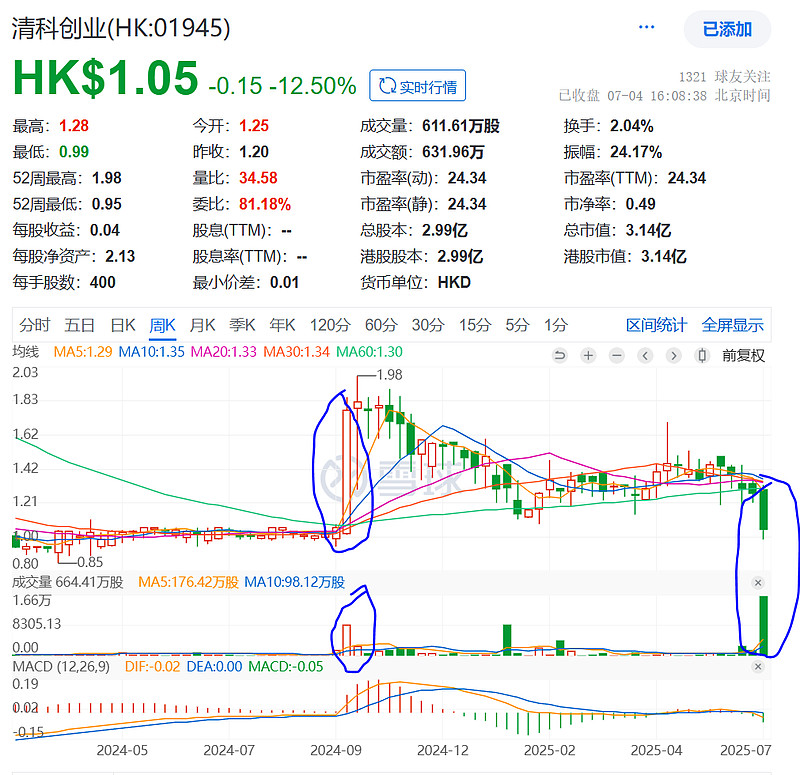
Task: Open the 季K chart tab
Action: 242,325
